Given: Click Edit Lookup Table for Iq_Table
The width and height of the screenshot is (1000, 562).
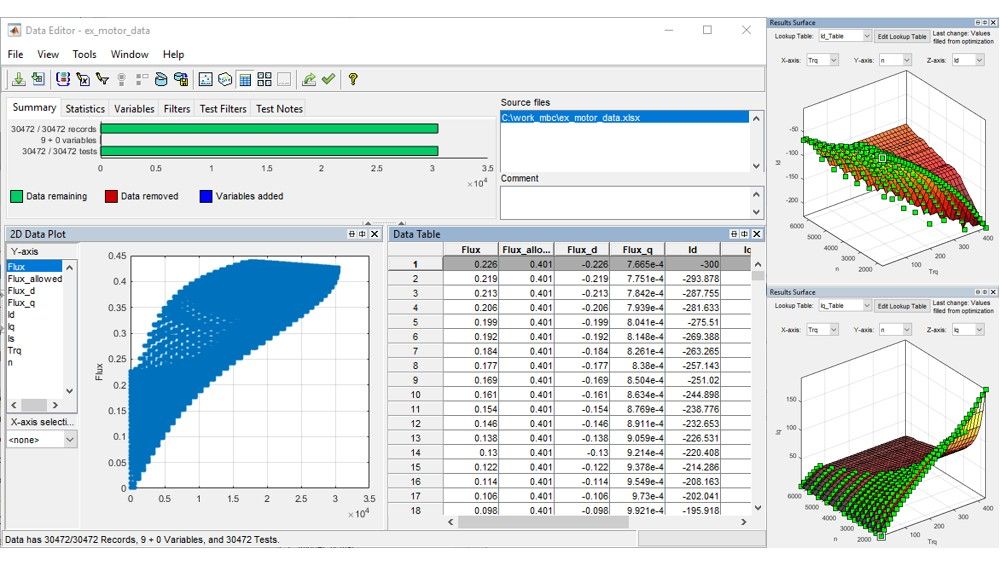Looking at the screenshot, I should (902, 306).
